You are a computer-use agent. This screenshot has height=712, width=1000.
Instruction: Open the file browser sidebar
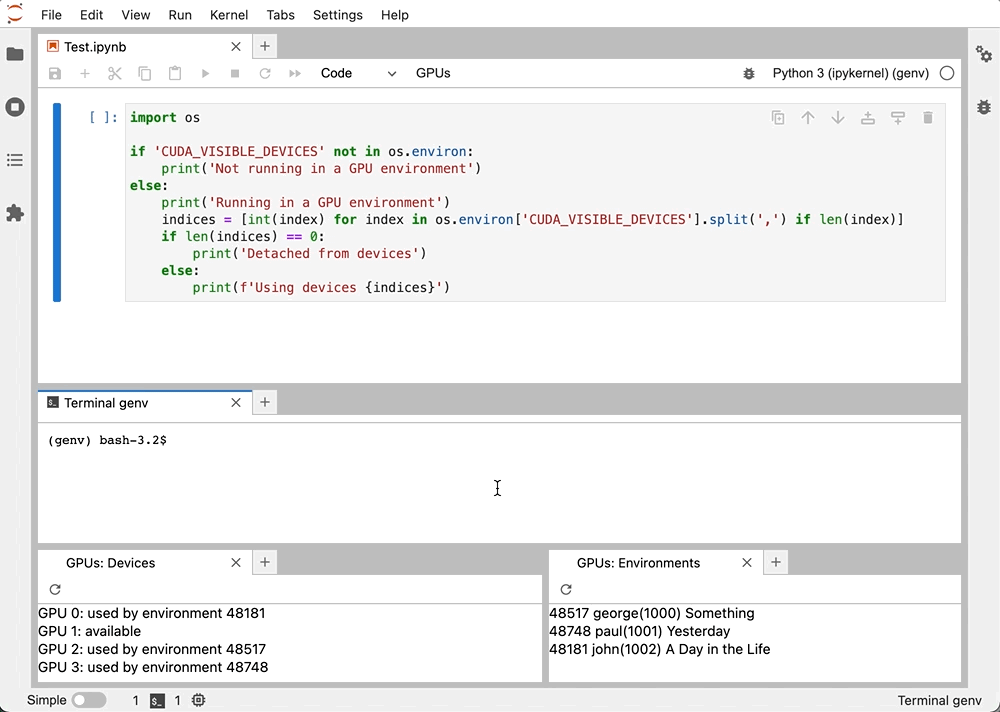pyautogui.click(x=15, y=54)
